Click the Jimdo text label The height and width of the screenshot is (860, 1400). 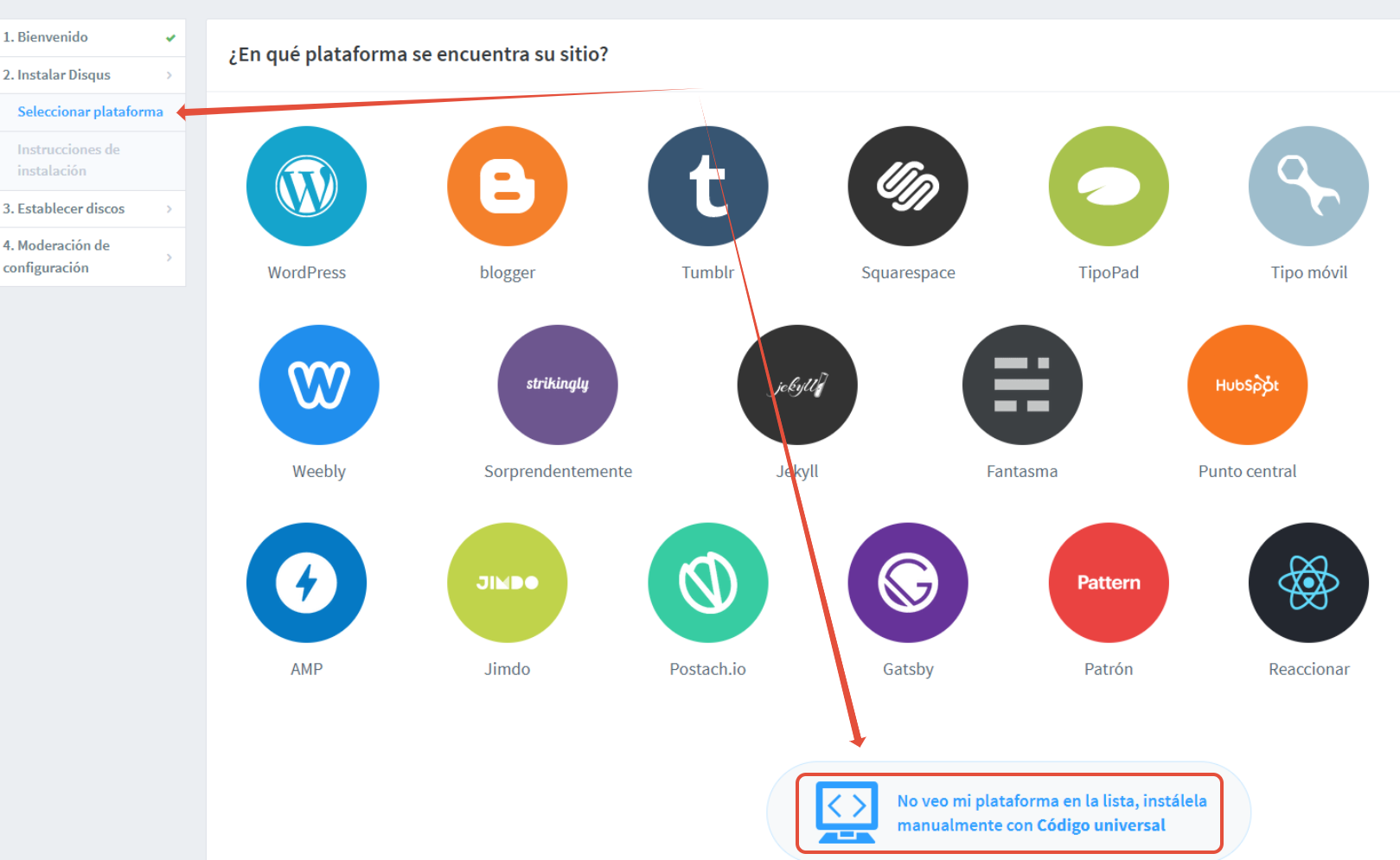(x=507, y=669)
